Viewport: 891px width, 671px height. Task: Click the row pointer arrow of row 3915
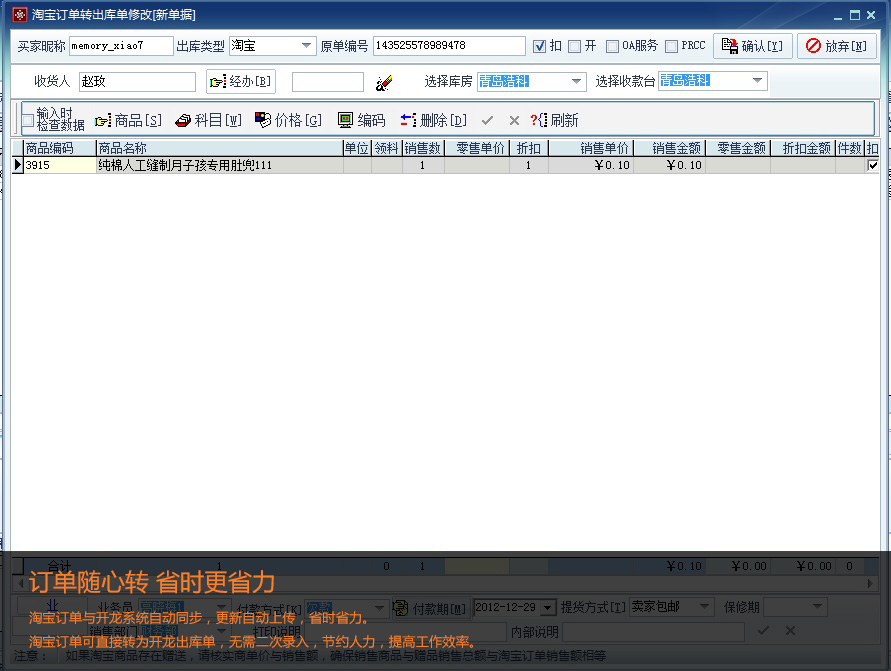point(18,165)
